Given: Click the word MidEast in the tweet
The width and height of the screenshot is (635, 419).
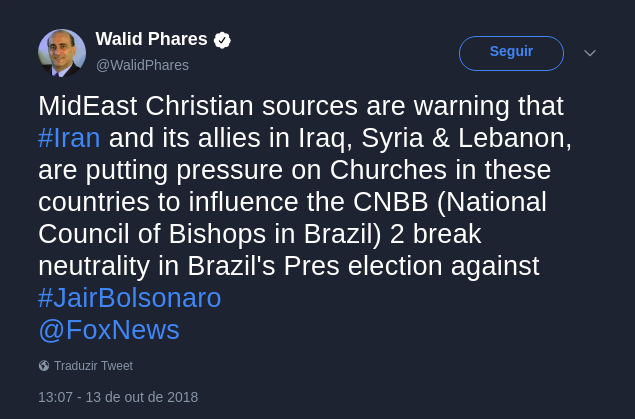Looking at the screenshot, I should point(88,106).
